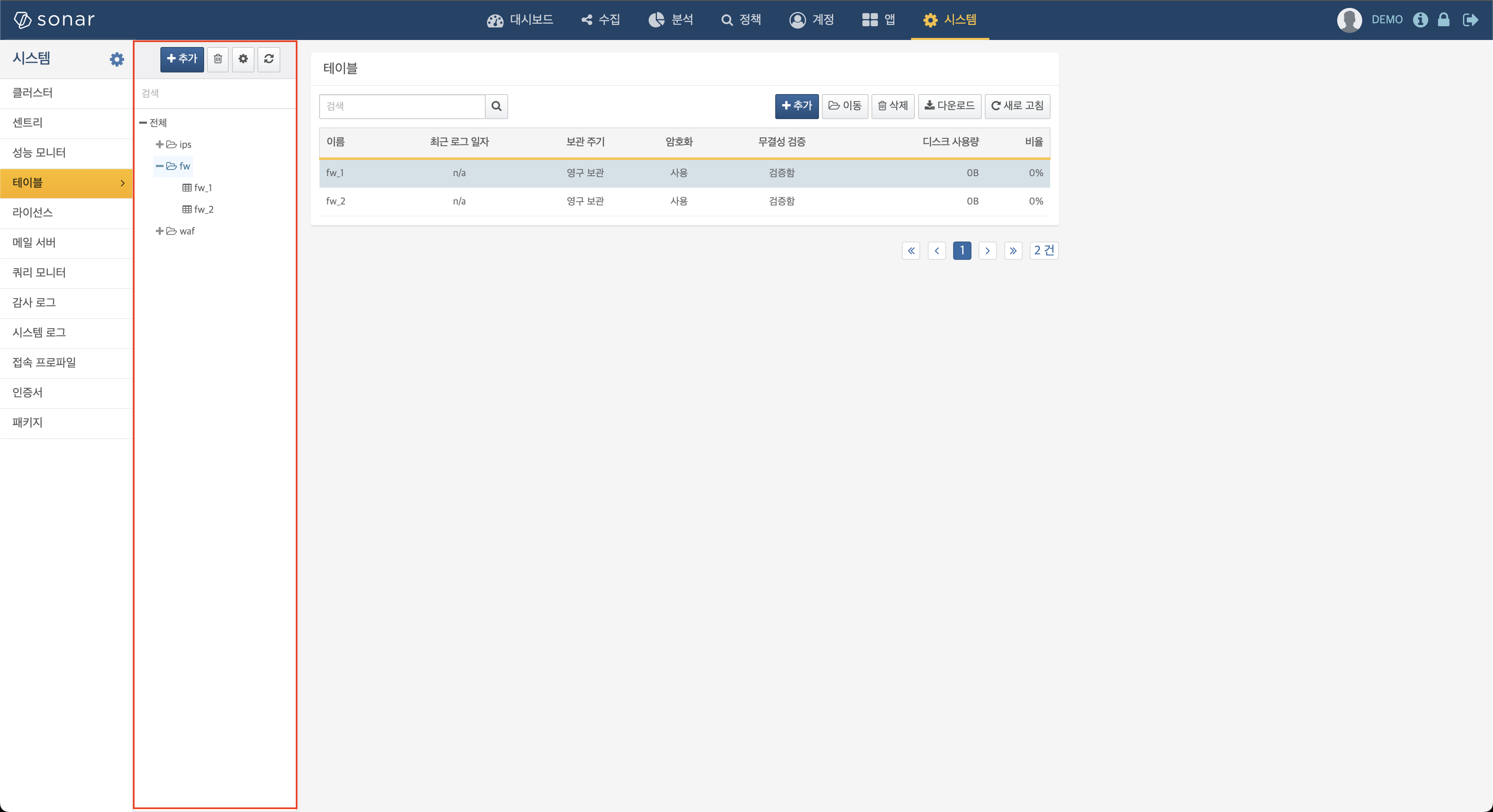This screenshot has height=812, width=1493.
Task: Expand the waf folder node
Action: tap(160, 231)
